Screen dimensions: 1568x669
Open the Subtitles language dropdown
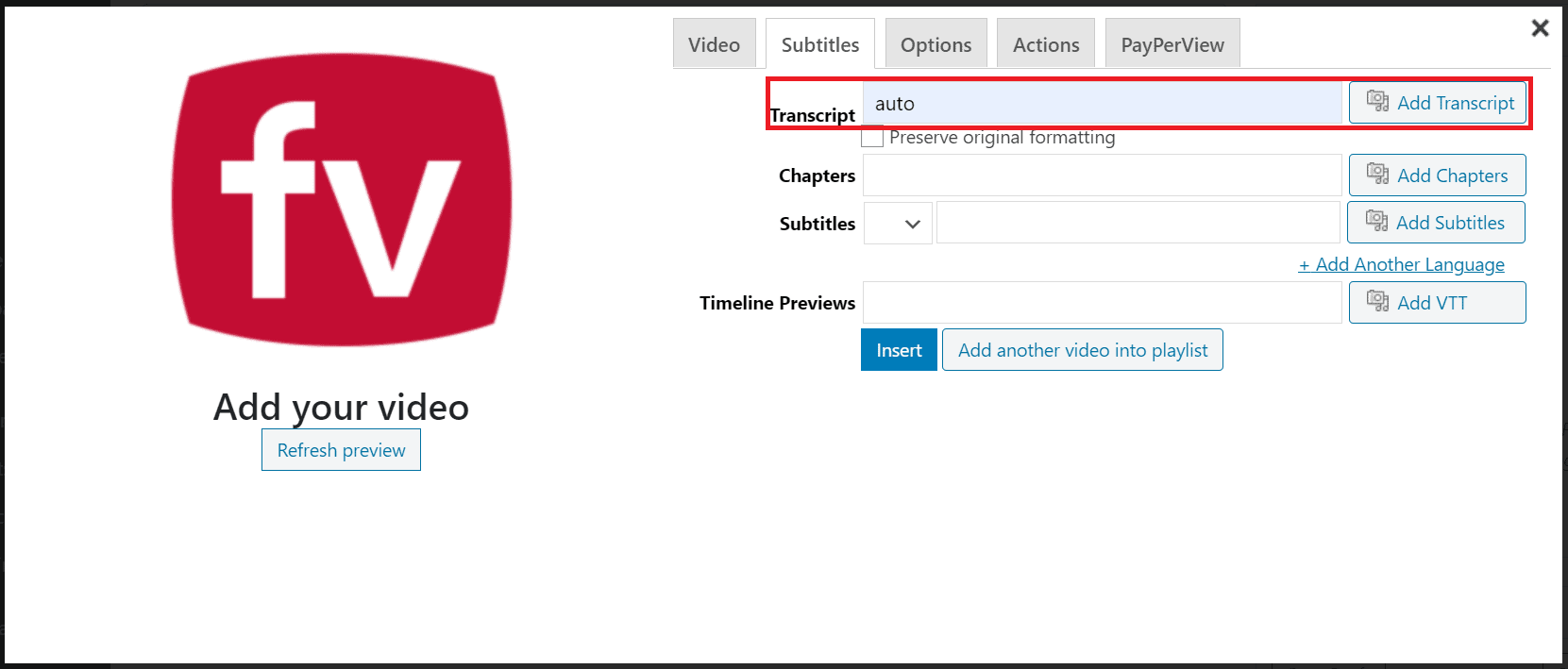click(898, 224)
